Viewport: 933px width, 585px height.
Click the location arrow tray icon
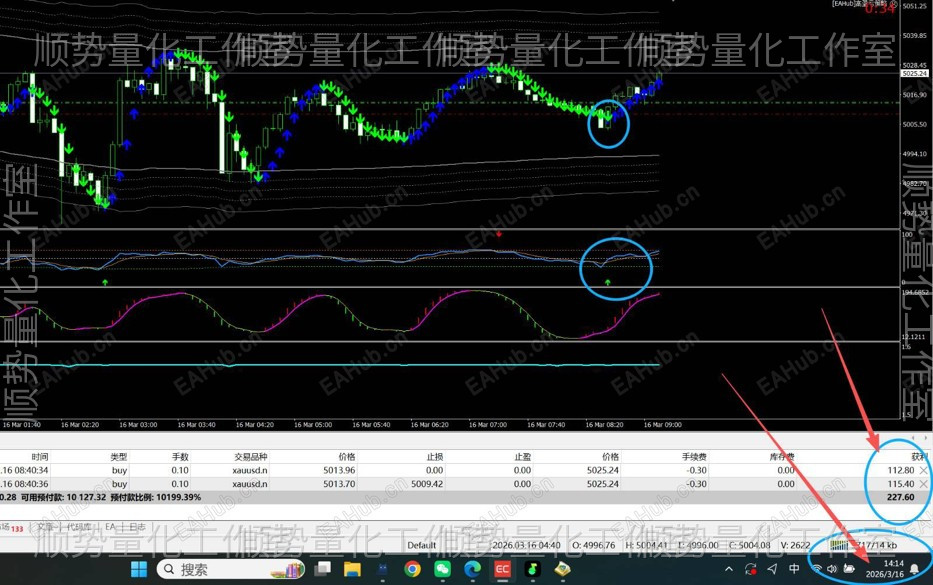pyautogui.click(x=772, y=570)
